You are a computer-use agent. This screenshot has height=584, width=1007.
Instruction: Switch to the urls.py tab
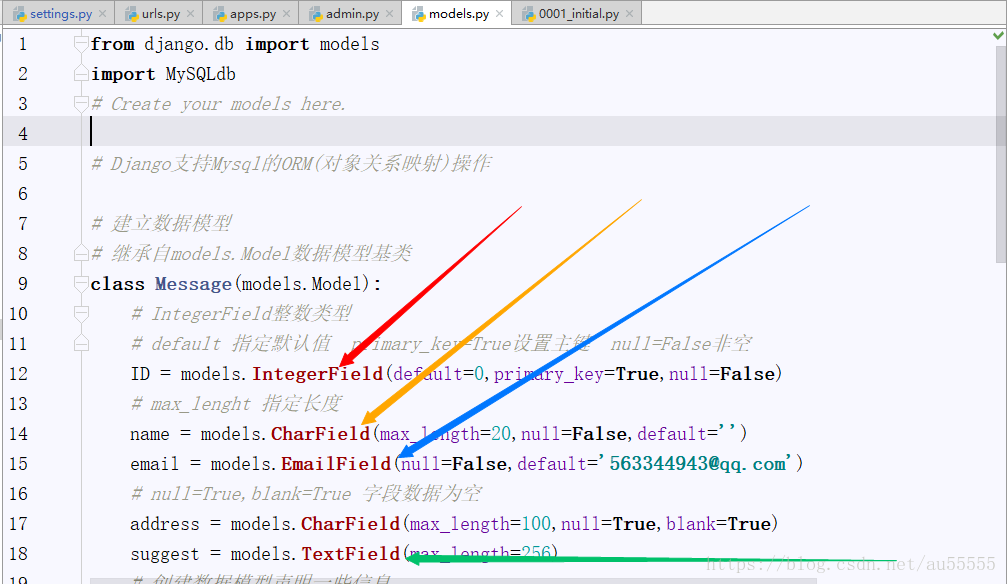coord(159,13)
